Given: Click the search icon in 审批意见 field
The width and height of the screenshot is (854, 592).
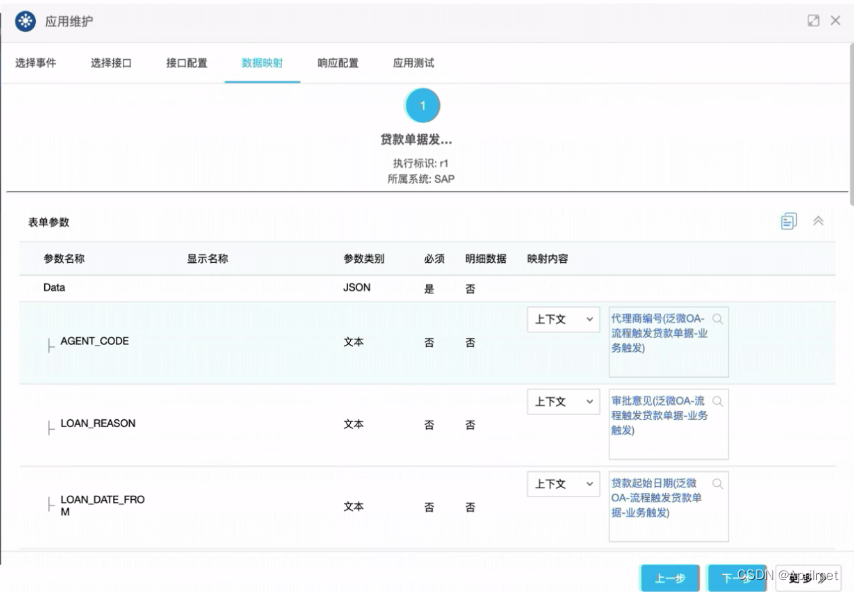Looking at the screenshot, I should (x=718, y=401).
